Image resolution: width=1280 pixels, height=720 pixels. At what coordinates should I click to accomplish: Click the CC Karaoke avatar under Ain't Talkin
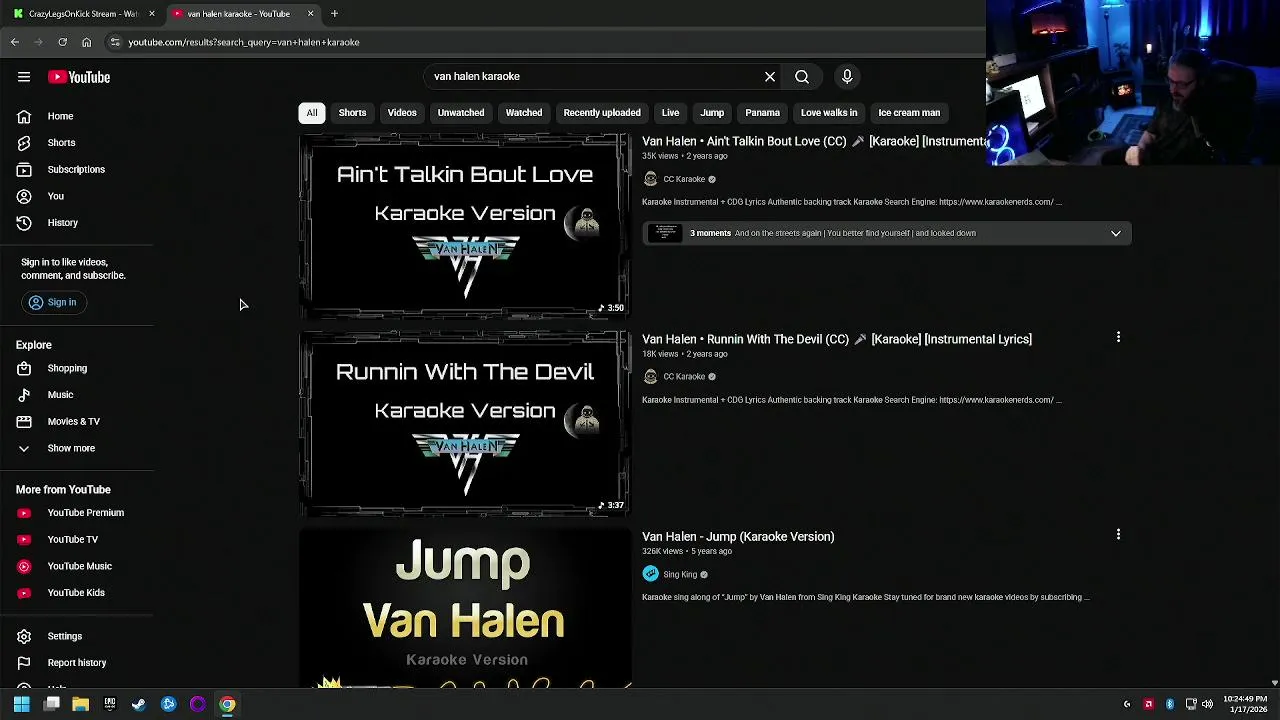[651, 179]
